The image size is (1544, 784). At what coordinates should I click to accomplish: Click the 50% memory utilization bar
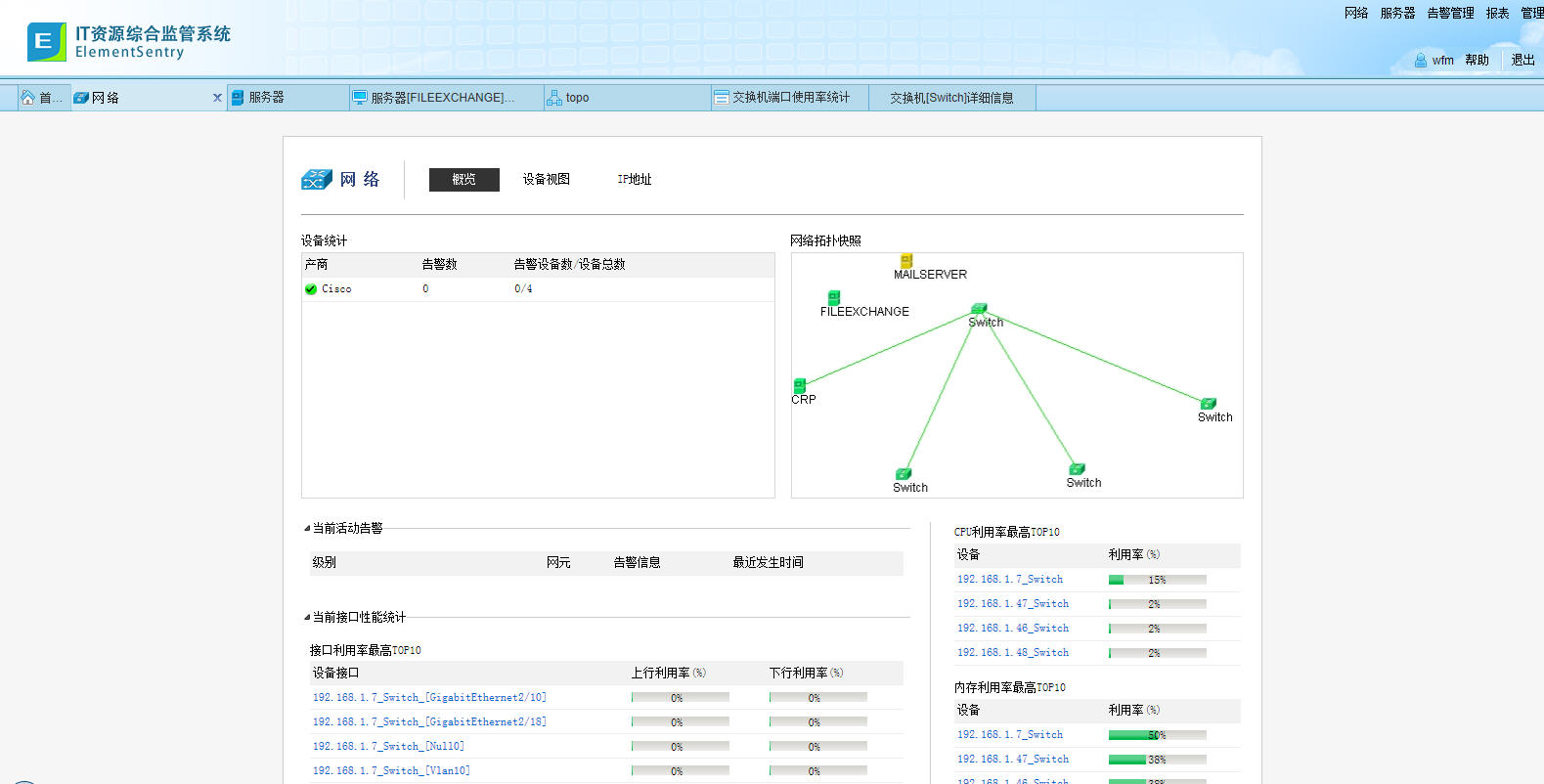pos(1157,735)
